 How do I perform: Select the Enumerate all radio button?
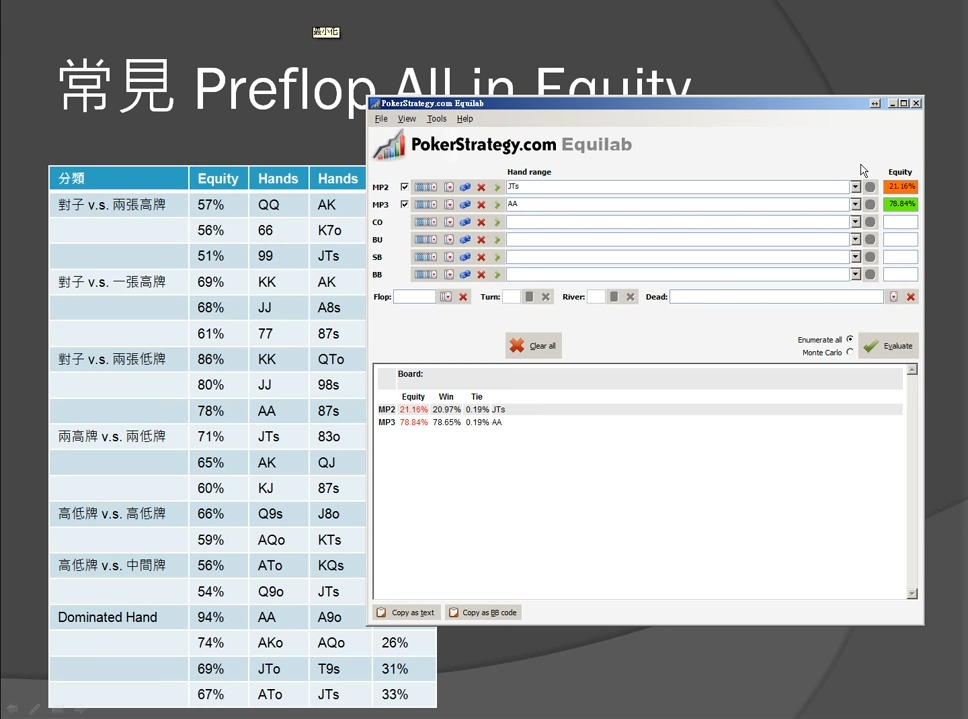[x=850, y=339]
